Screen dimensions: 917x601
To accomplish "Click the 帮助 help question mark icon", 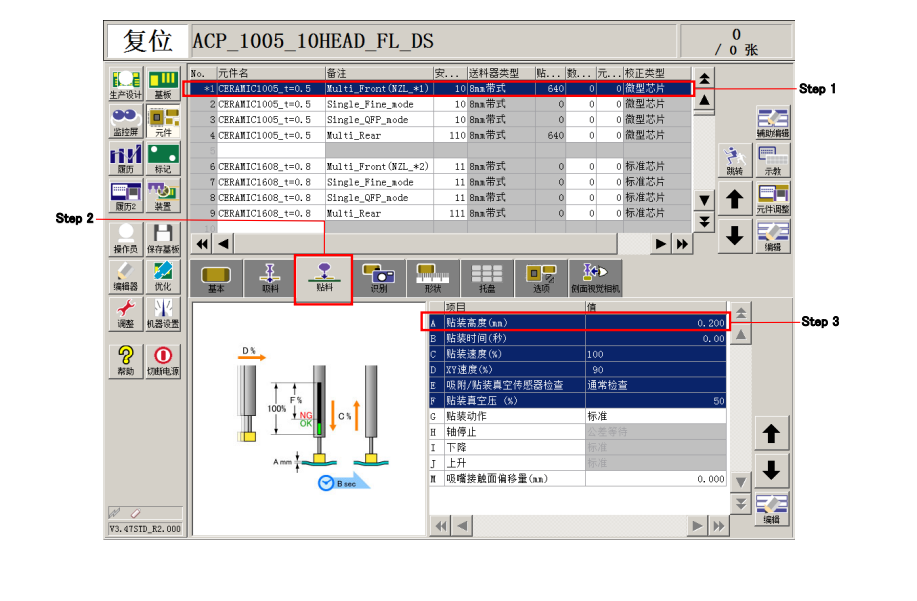I will (x=126, y=359).
